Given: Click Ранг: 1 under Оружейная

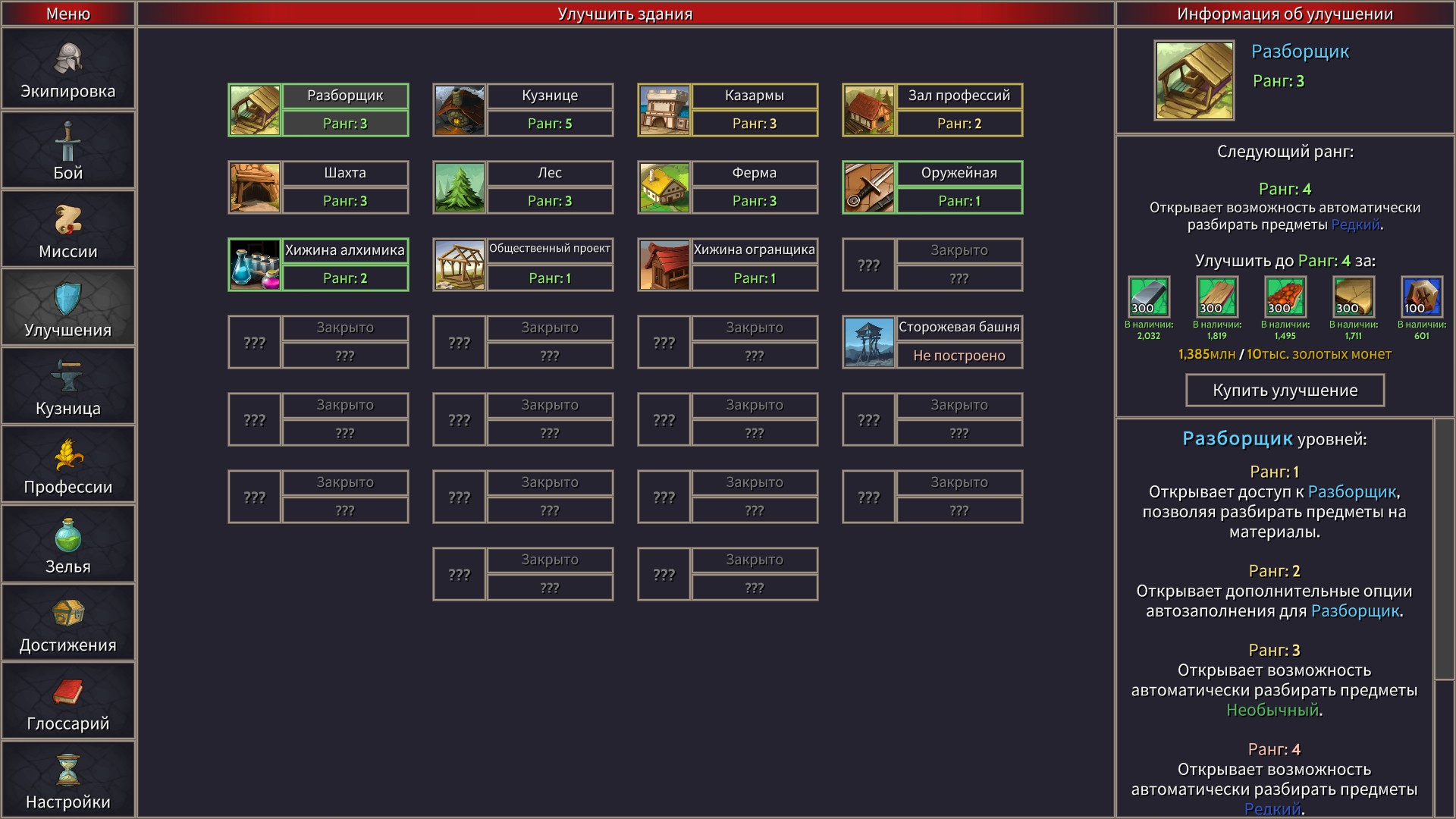Looking at the screenshot, I should click(x=959, y=201).
